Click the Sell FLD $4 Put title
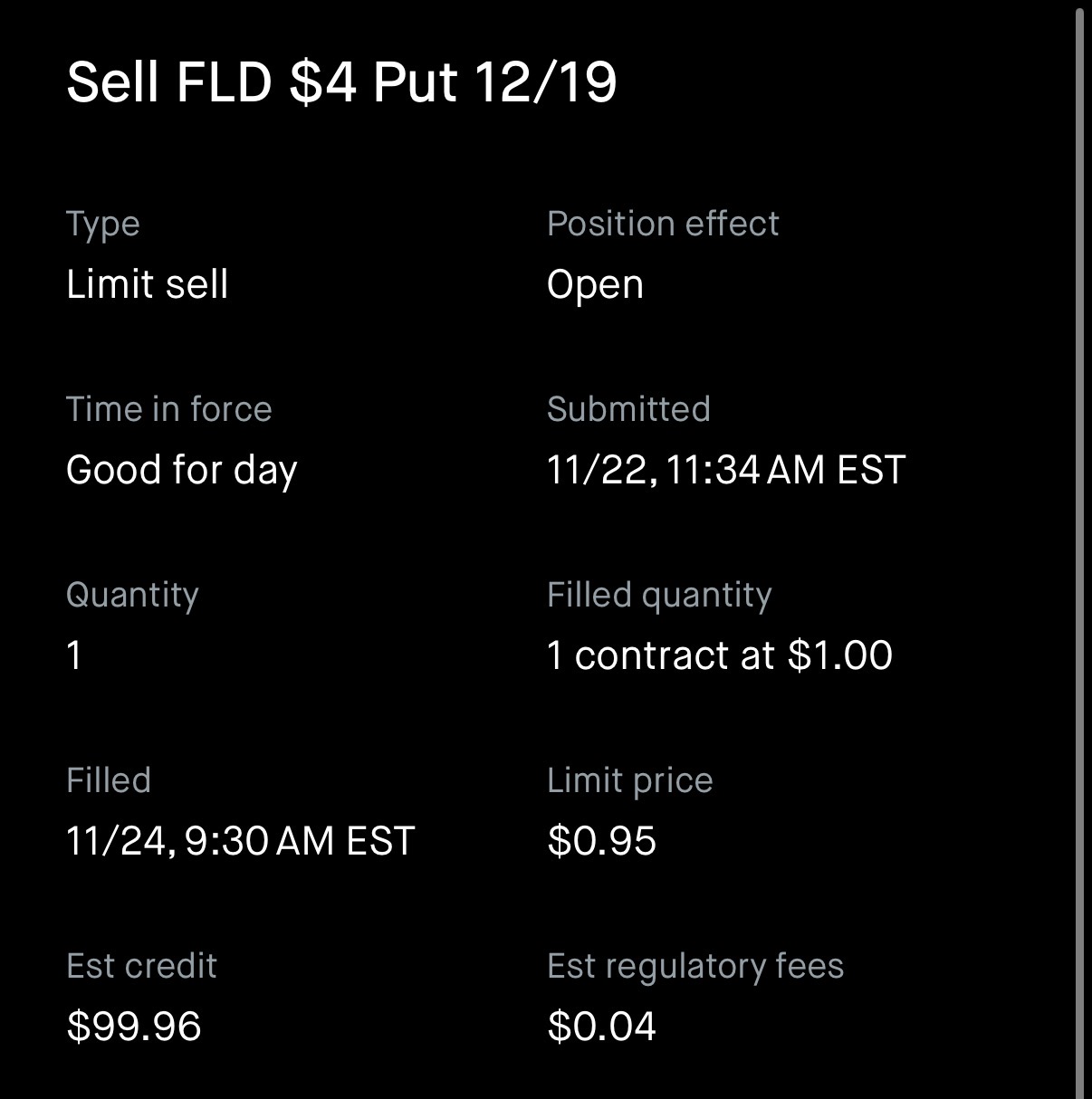Screen dimensions: 1092x1099 coord(341,82)
